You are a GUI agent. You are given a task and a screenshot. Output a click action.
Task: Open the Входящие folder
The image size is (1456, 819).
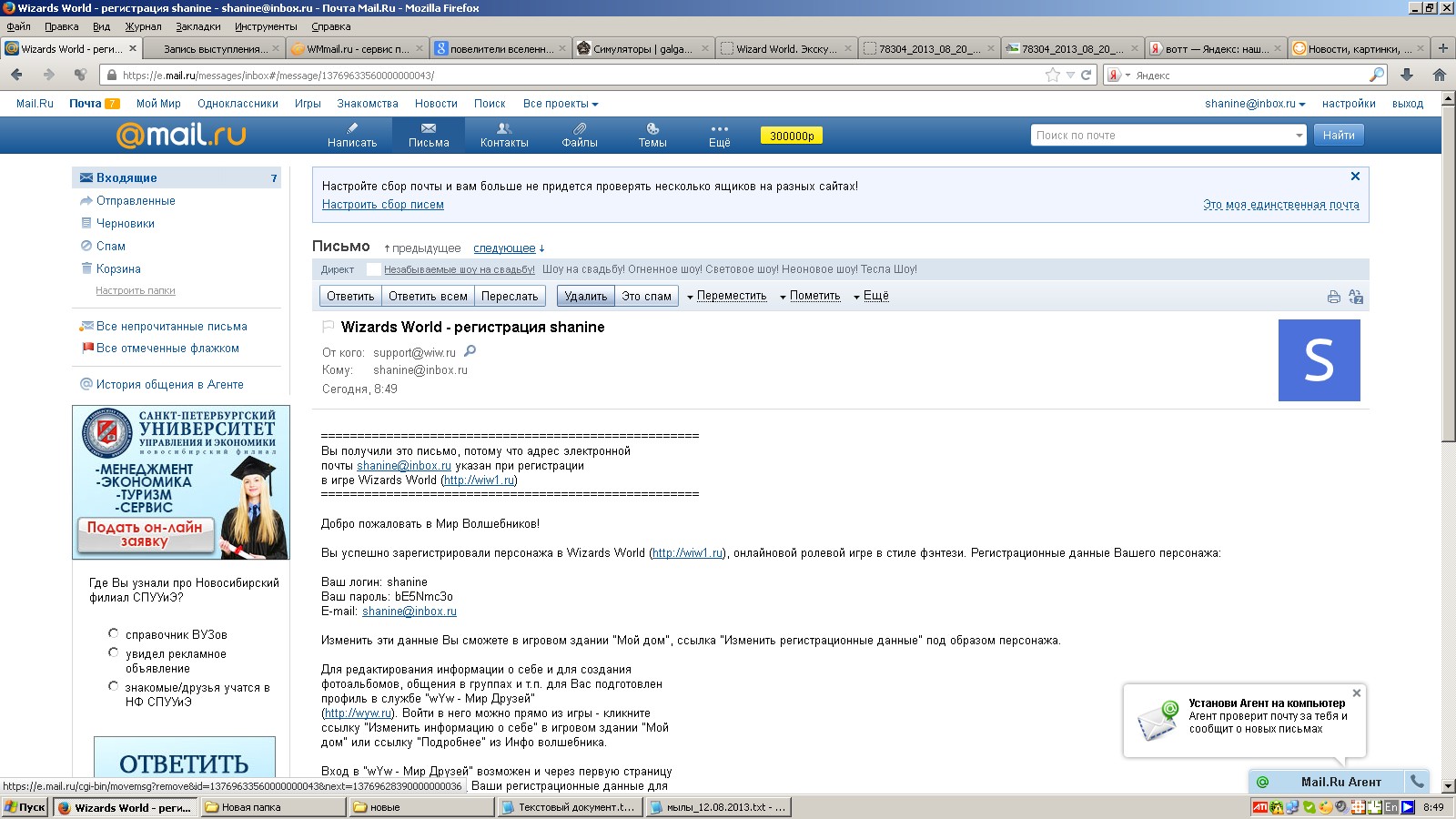(177, 177)
